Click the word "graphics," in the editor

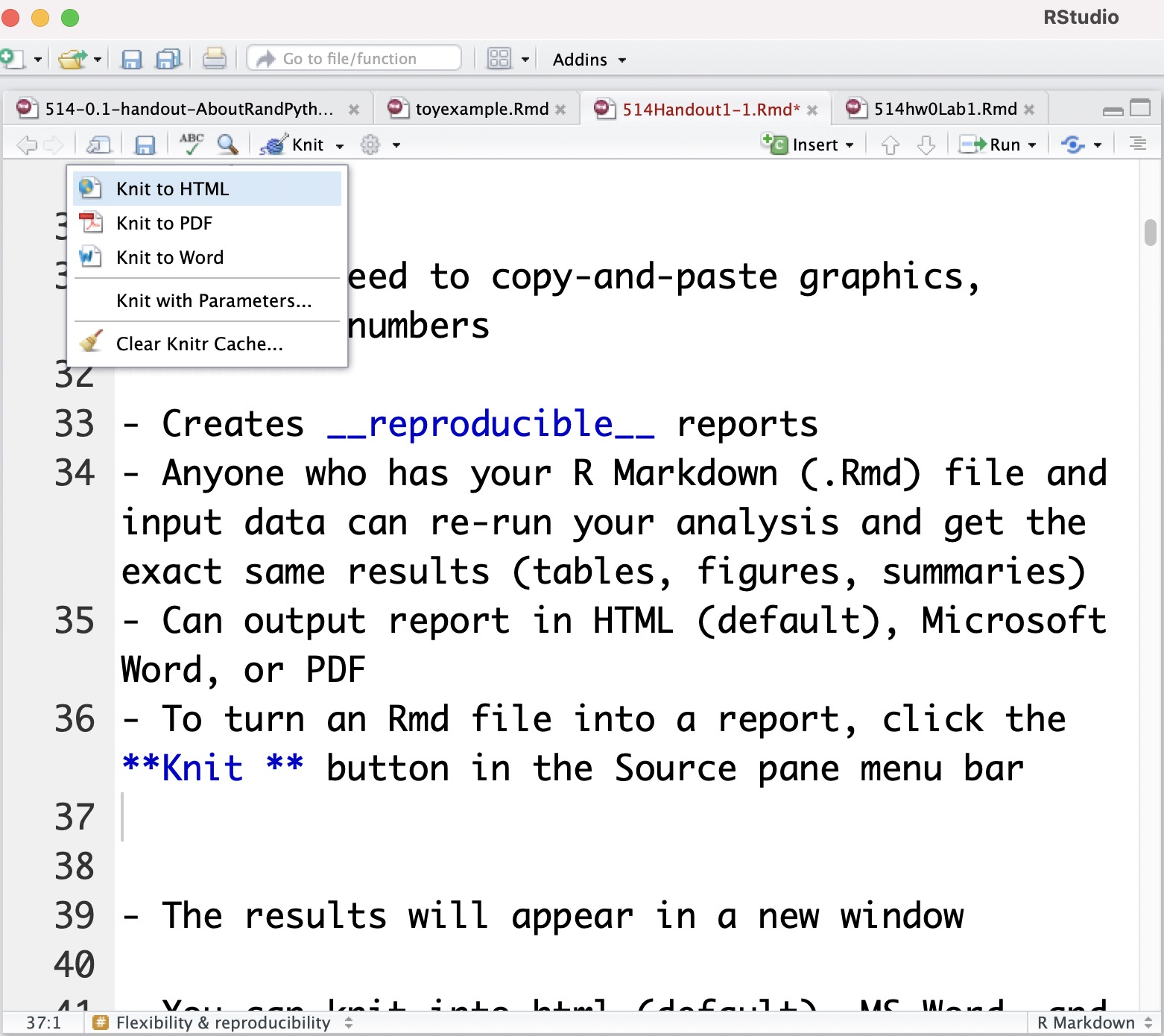(x=890, y=277)
